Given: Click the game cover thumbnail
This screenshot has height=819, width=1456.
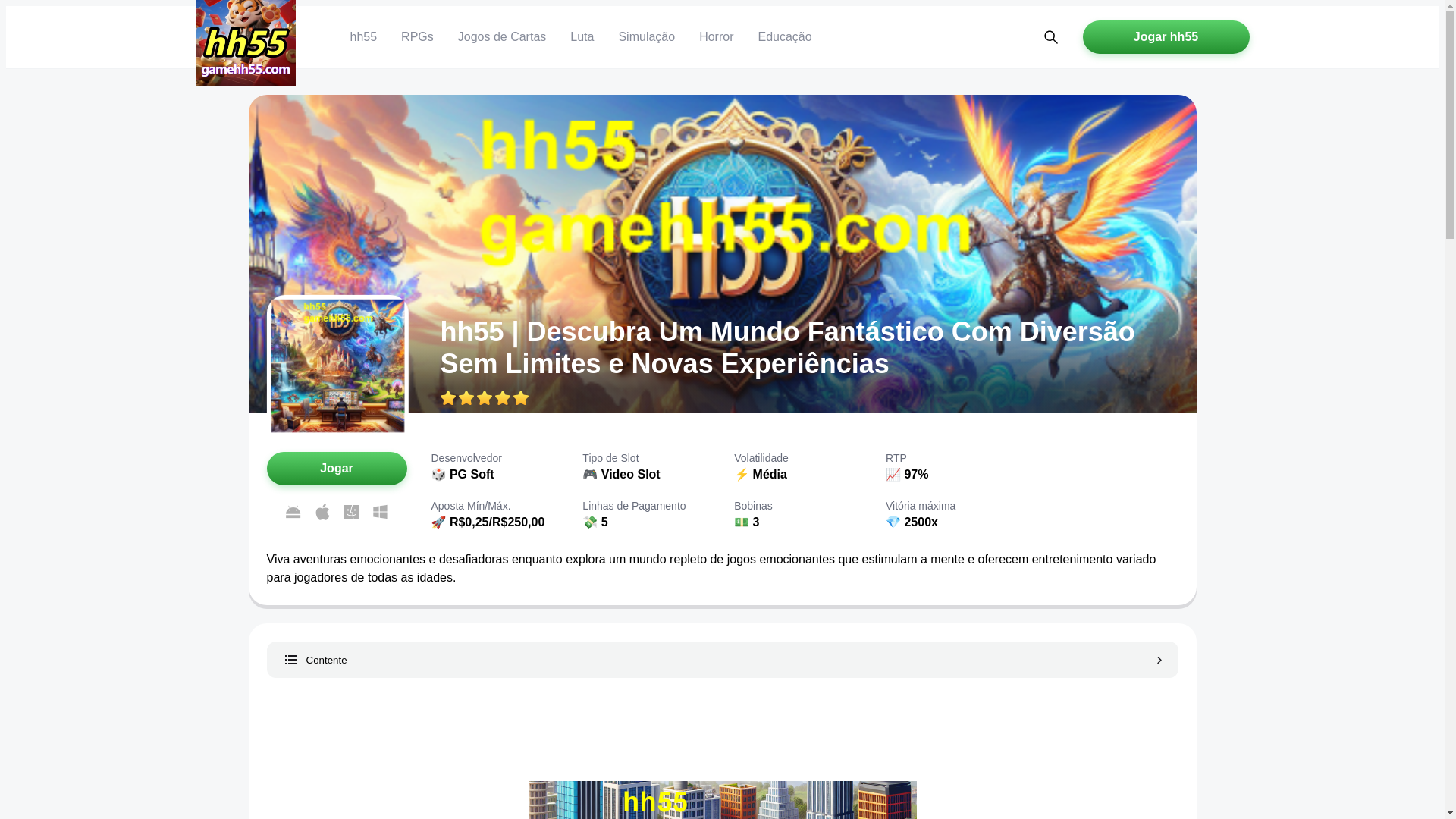Looking at the screenshot, I should point(337,365).
